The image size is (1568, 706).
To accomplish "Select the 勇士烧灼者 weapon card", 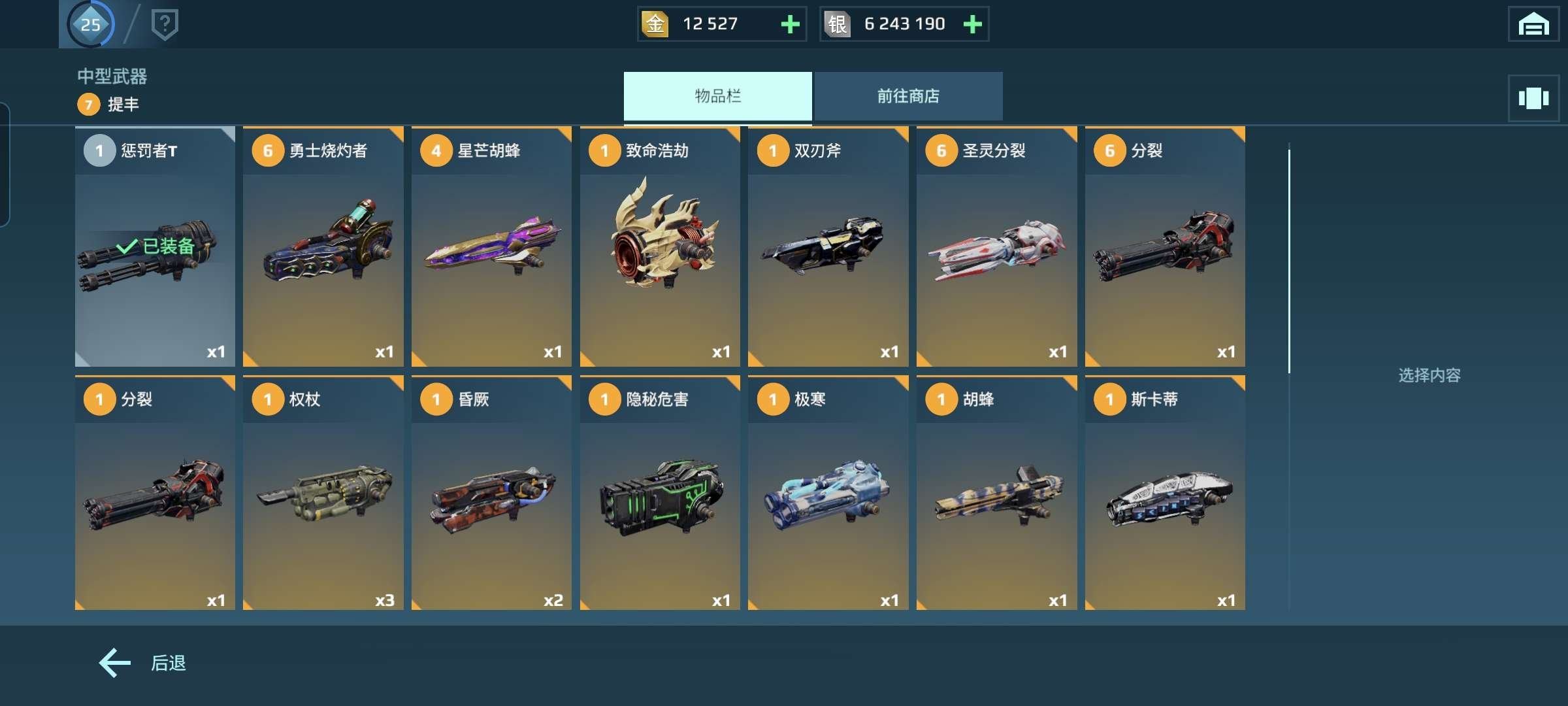I will [323, 246].
